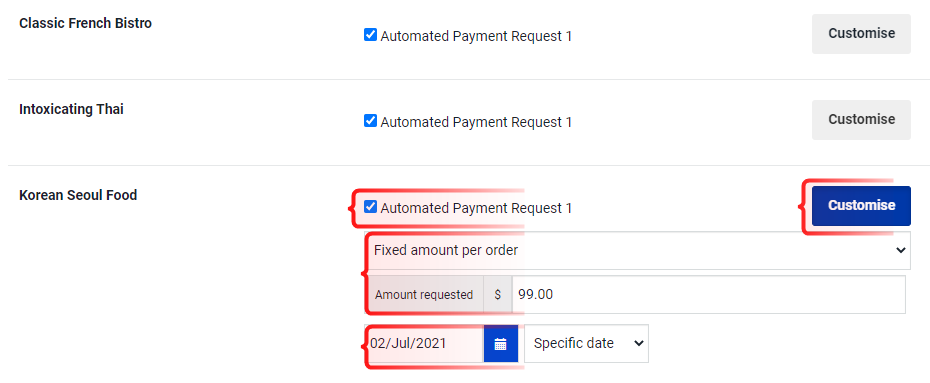The image size is (930, 383).
Task: Click the amount field showing 99.00
Action: pos(709,295)
